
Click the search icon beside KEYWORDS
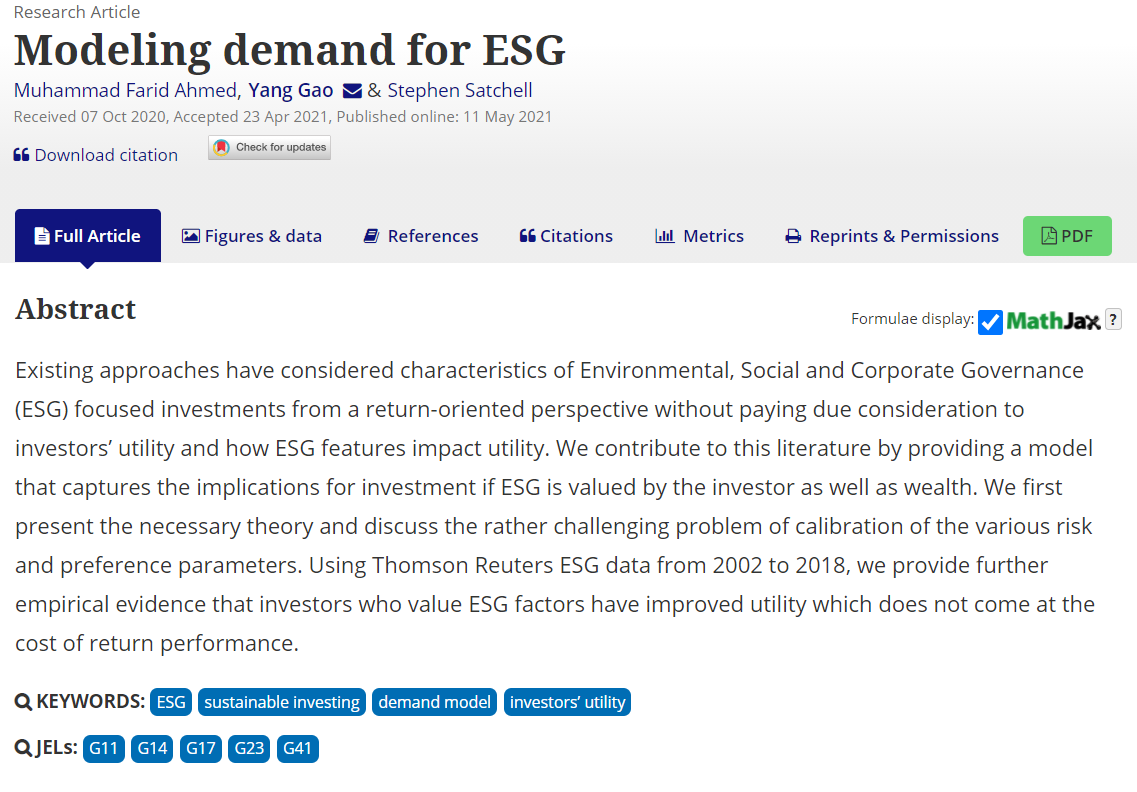click(x=24, y=702)
